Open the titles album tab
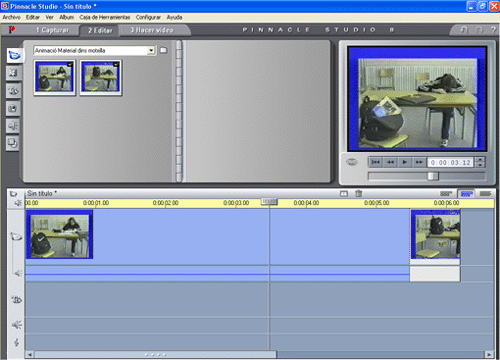 coord(13,91)
